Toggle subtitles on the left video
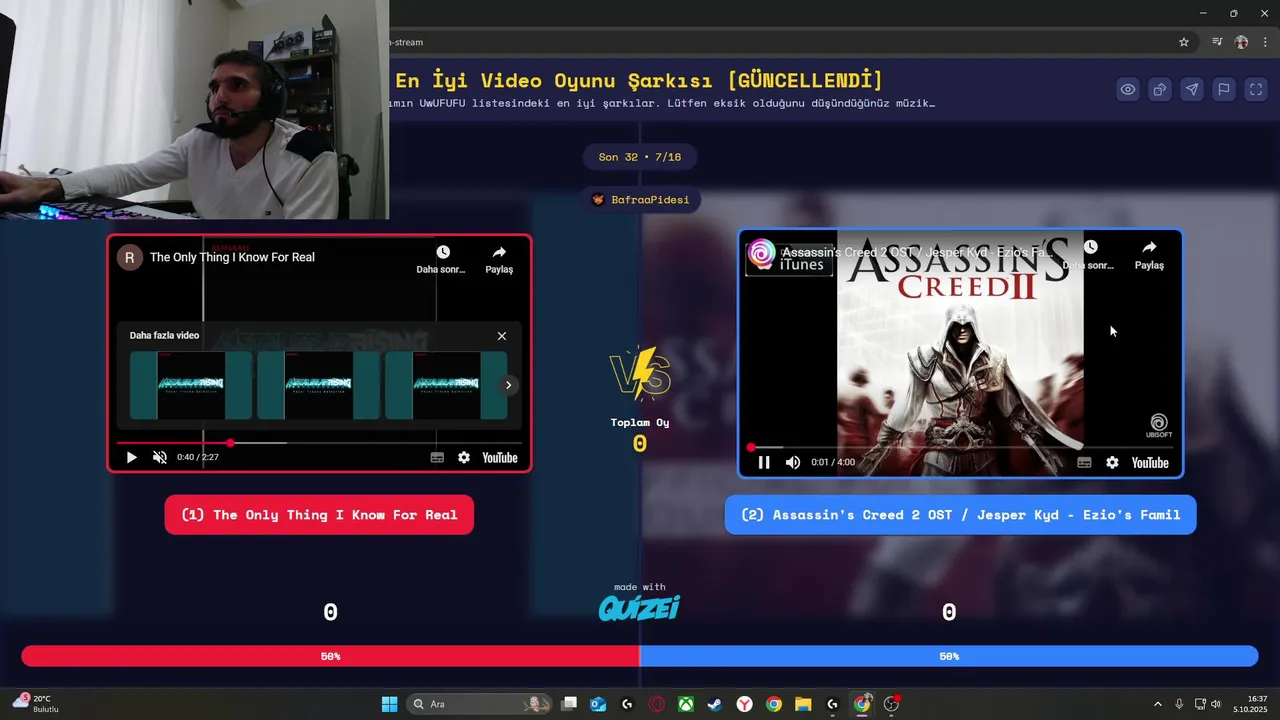Image resolution: width=1280 pixels, height=720 pixels. click(x=437, y=457)
